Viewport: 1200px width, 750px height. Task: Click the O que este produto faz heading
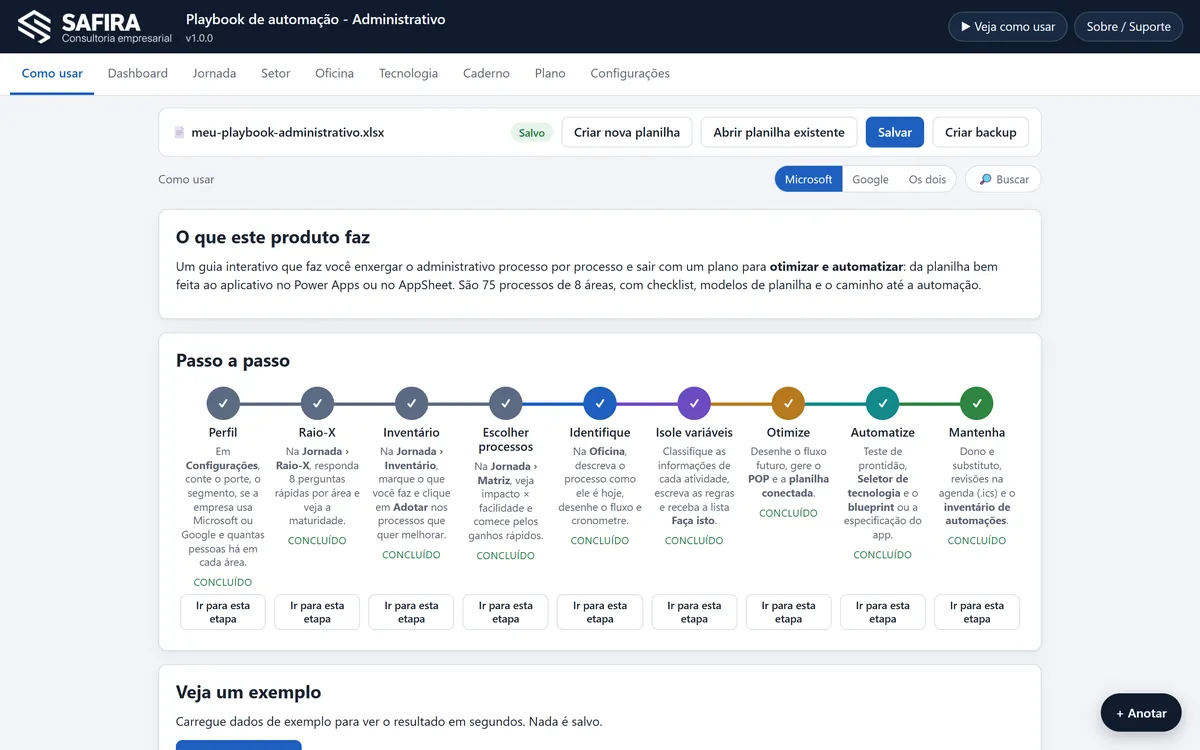pos(273,237)
